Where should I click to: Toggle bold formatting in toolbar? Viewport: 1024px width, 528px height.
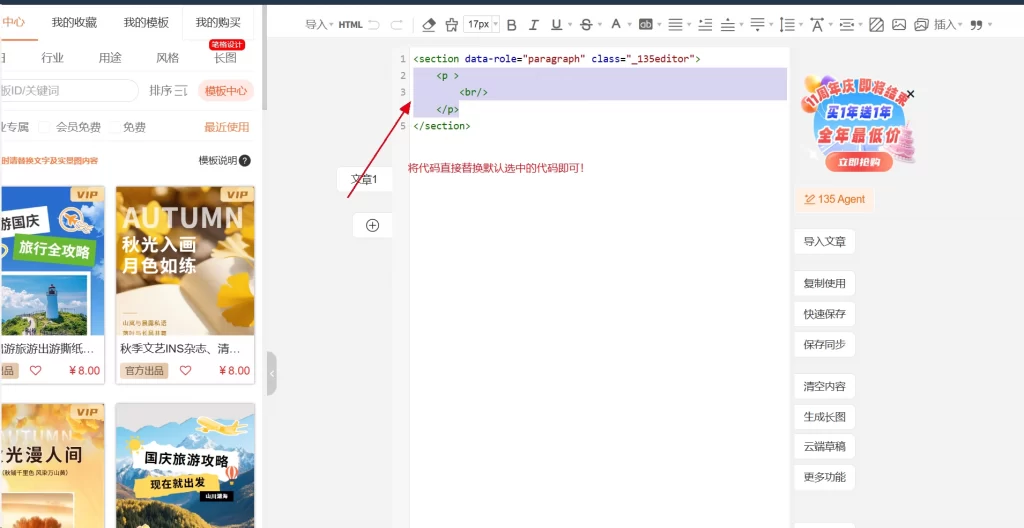tap(512, 24)
